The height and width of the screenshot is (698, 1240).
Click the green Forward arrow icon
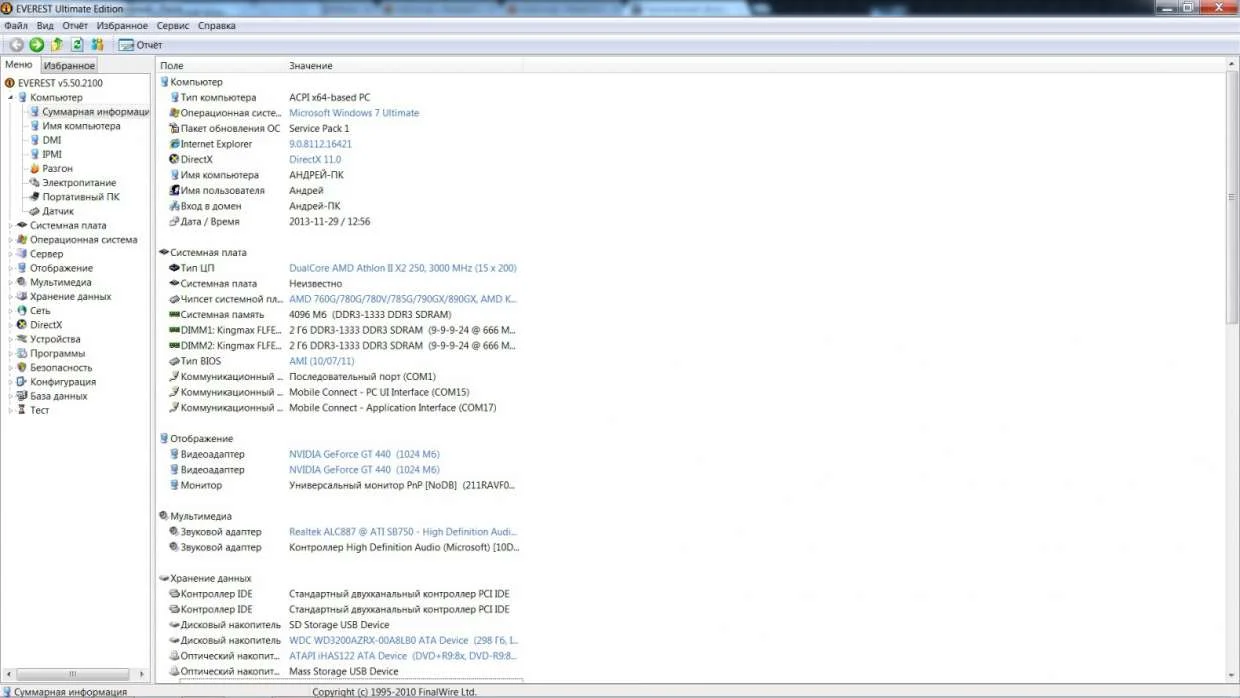(36, 44)
